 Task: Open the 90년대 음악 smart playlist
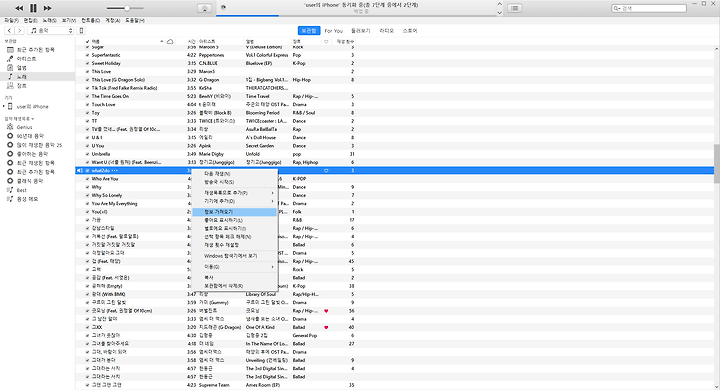click(30, 136)
